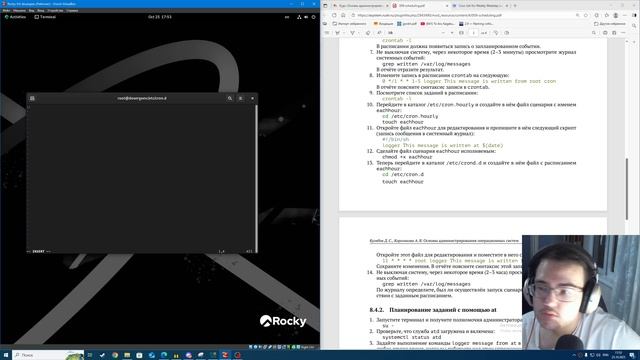Select the PDF erase tool
This screenshot has width=640, height=360.
click(x=368, y=33)
